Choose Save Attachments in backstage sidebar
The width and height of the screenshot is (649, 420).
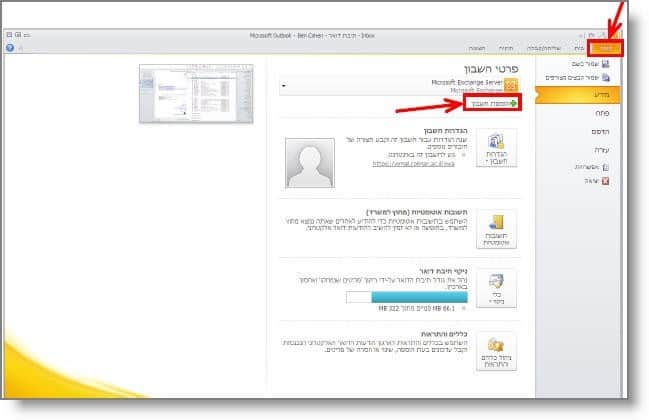coord(577,77)
